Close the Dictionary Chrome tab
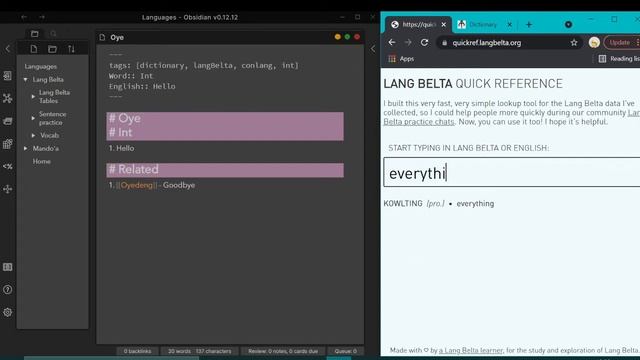The image size is (640, 360). coord(509,24)
